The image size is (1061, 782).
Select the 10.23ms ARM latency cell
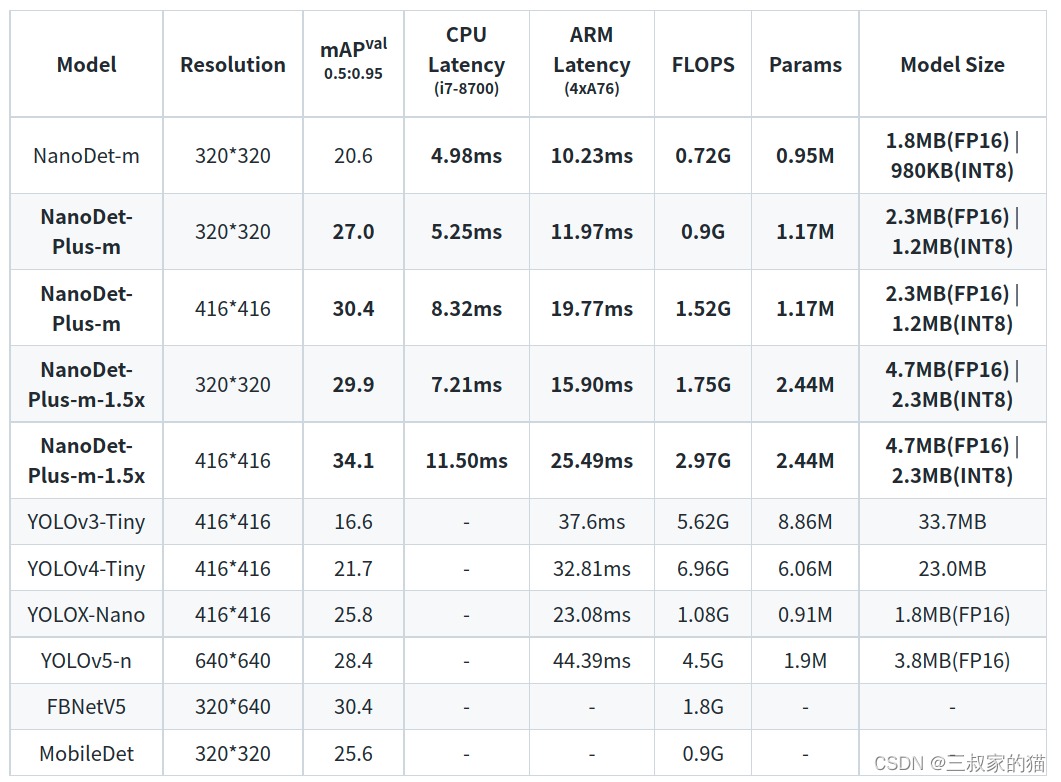coord(591,156)
